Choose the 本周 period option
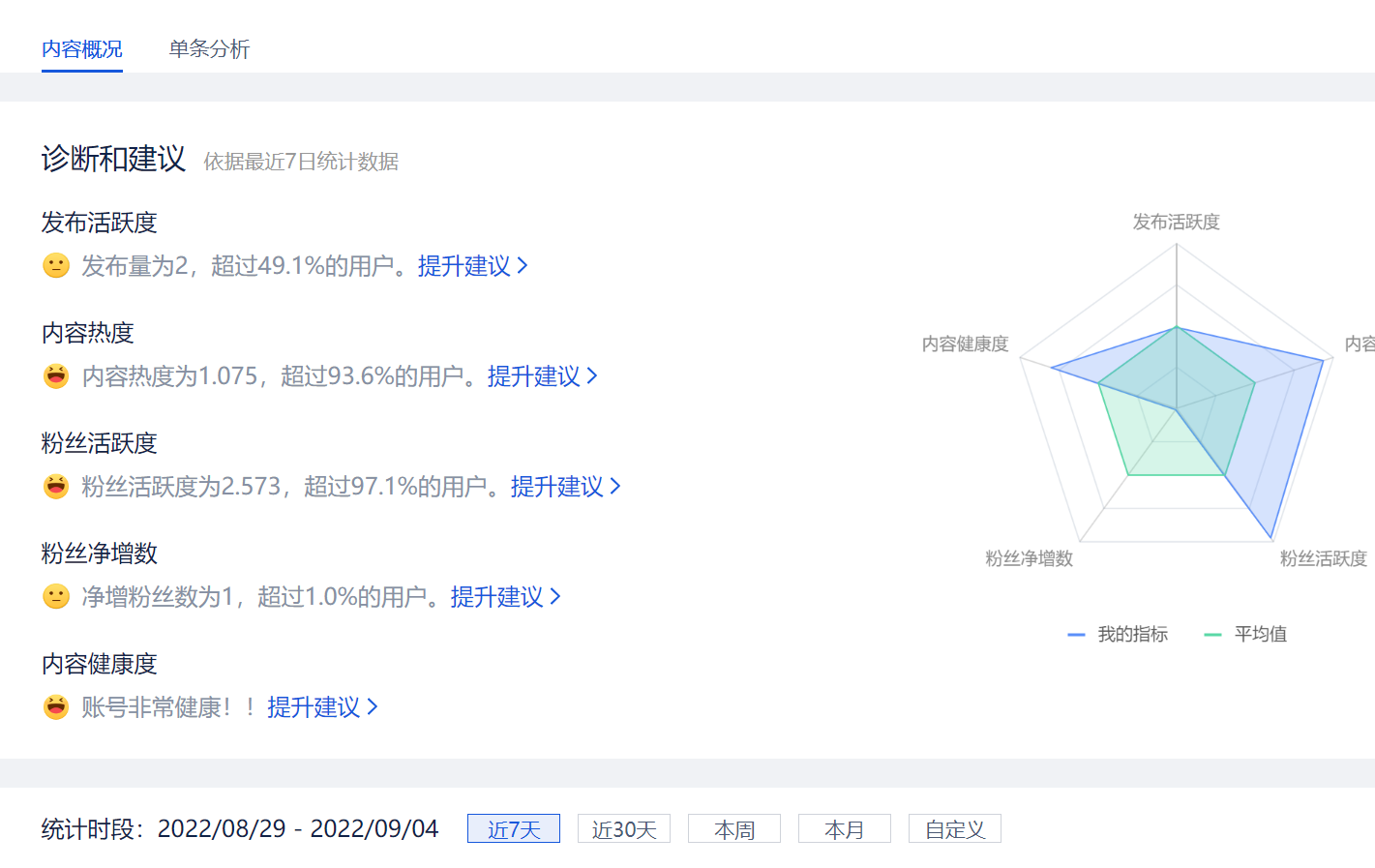The width and height of the screenshot is (1375, 868). pyautogui.click(x=734, y=829)
